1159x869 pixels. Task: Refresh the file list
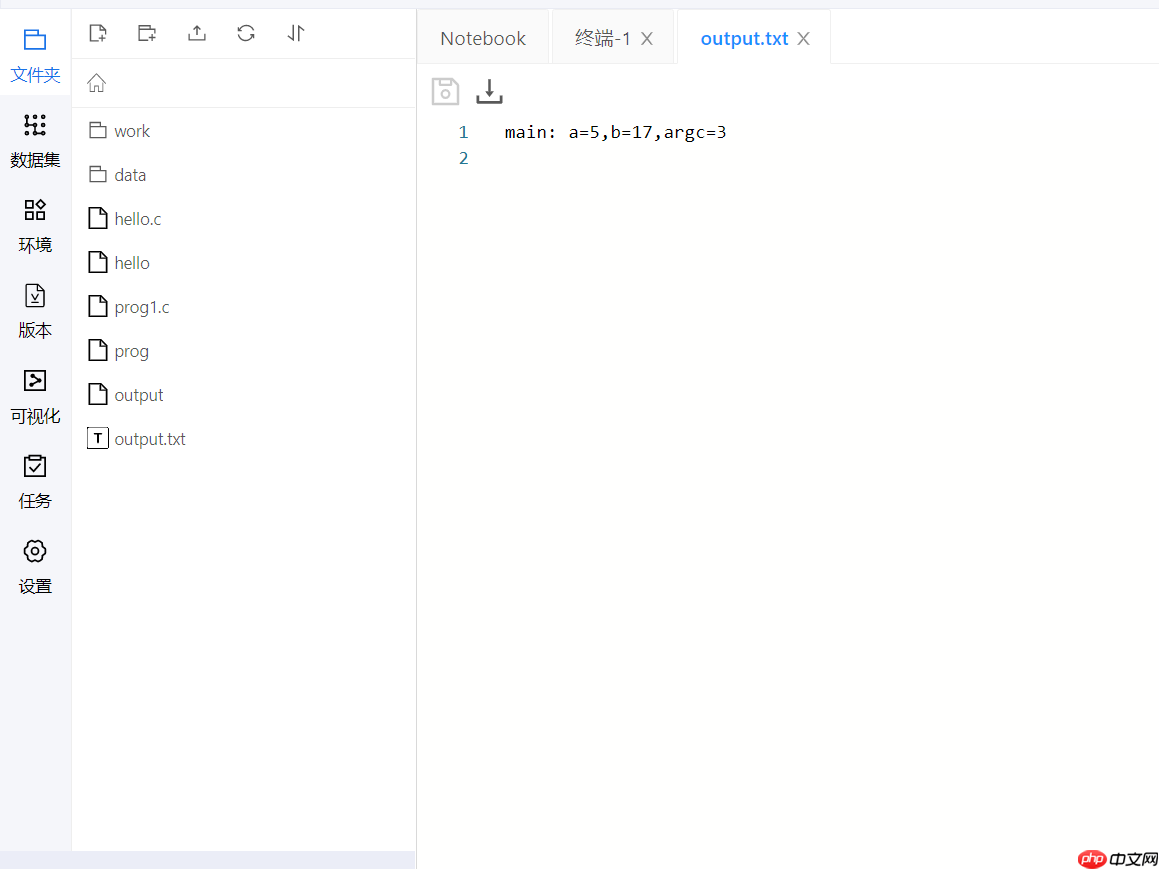click(x=245, y=33)
